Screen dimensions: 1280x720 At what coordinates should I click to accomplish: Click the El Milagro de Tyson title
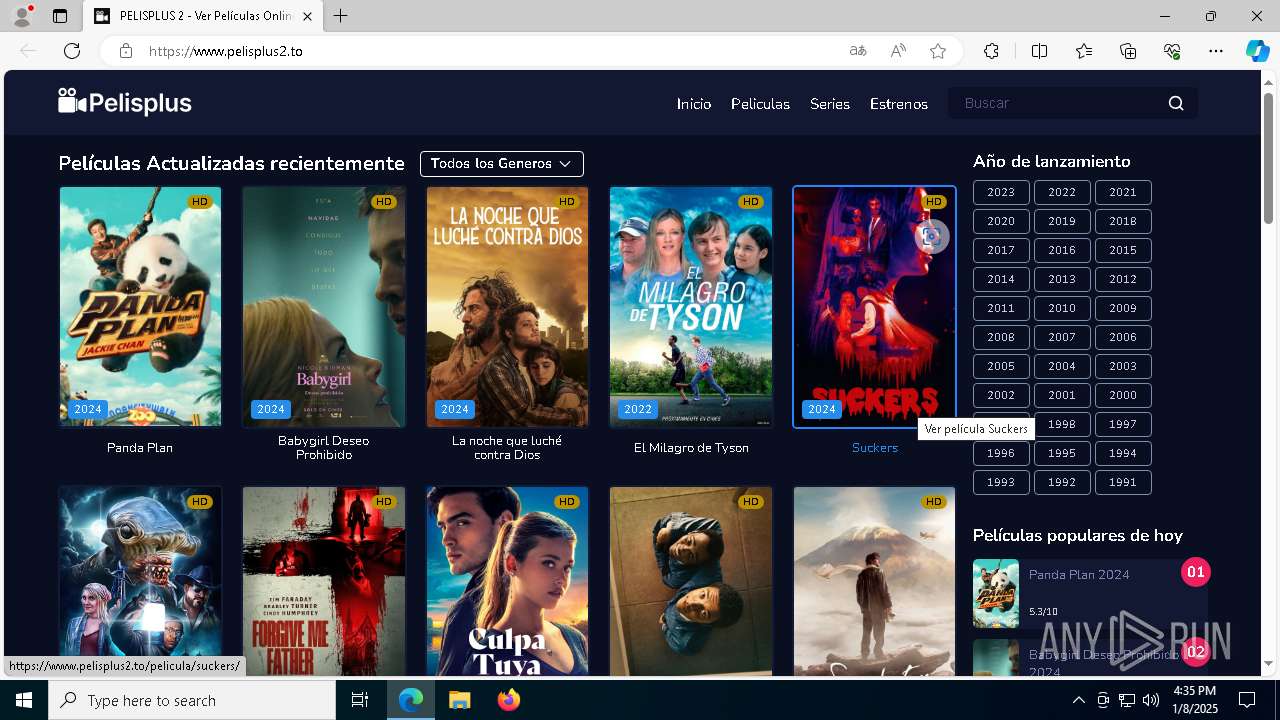(x=691, y=448)
